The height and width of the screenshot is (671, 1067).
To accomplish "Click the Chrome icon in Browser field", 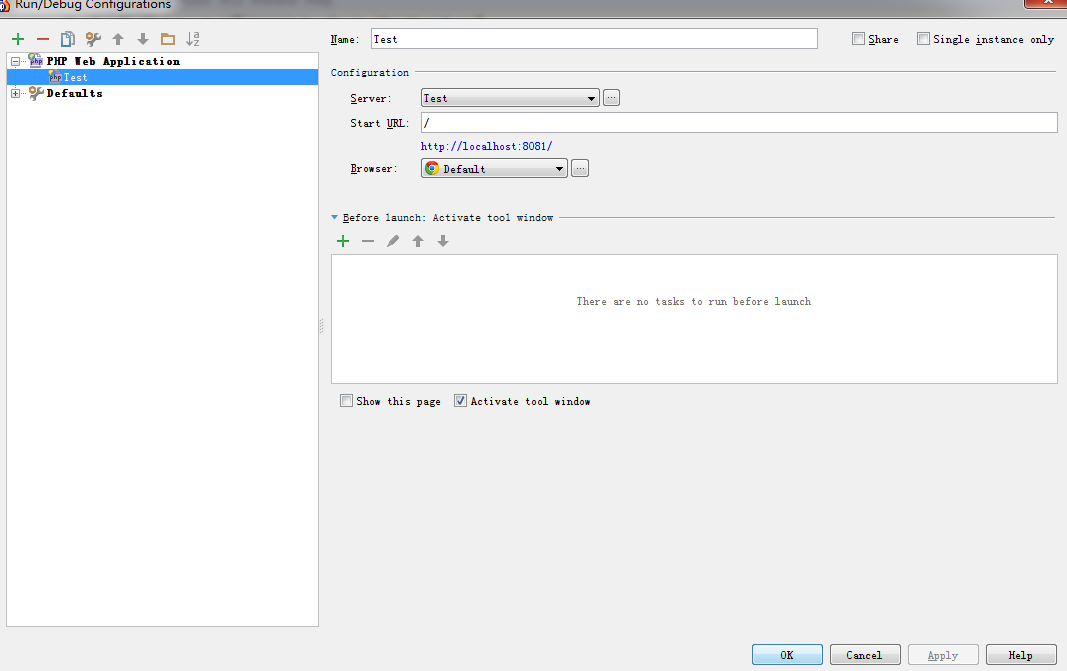I will [431, 168].
